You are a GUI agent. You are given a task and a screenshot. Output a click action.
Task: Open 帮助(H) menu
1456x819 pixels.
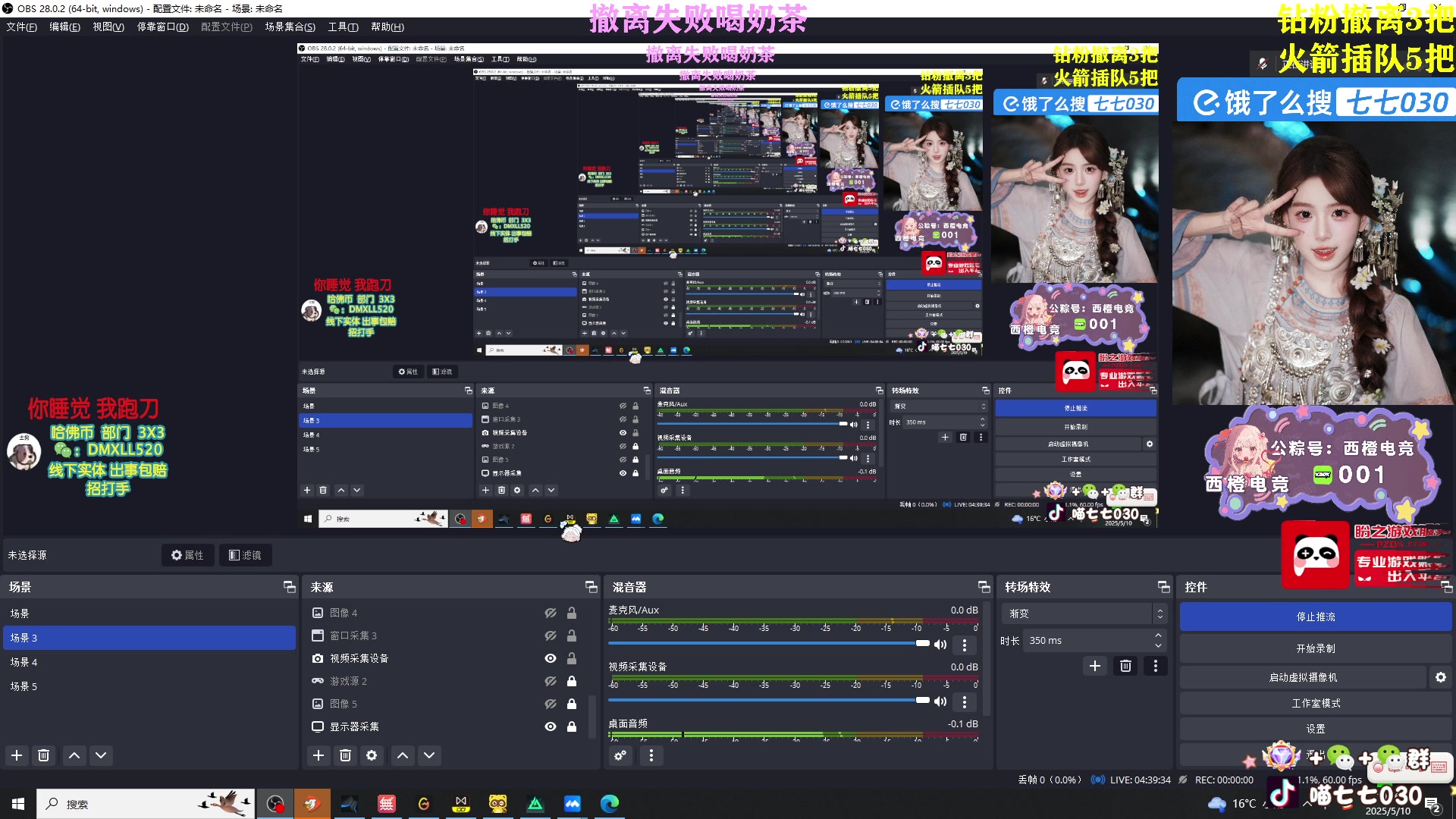(x=387, y=27)
